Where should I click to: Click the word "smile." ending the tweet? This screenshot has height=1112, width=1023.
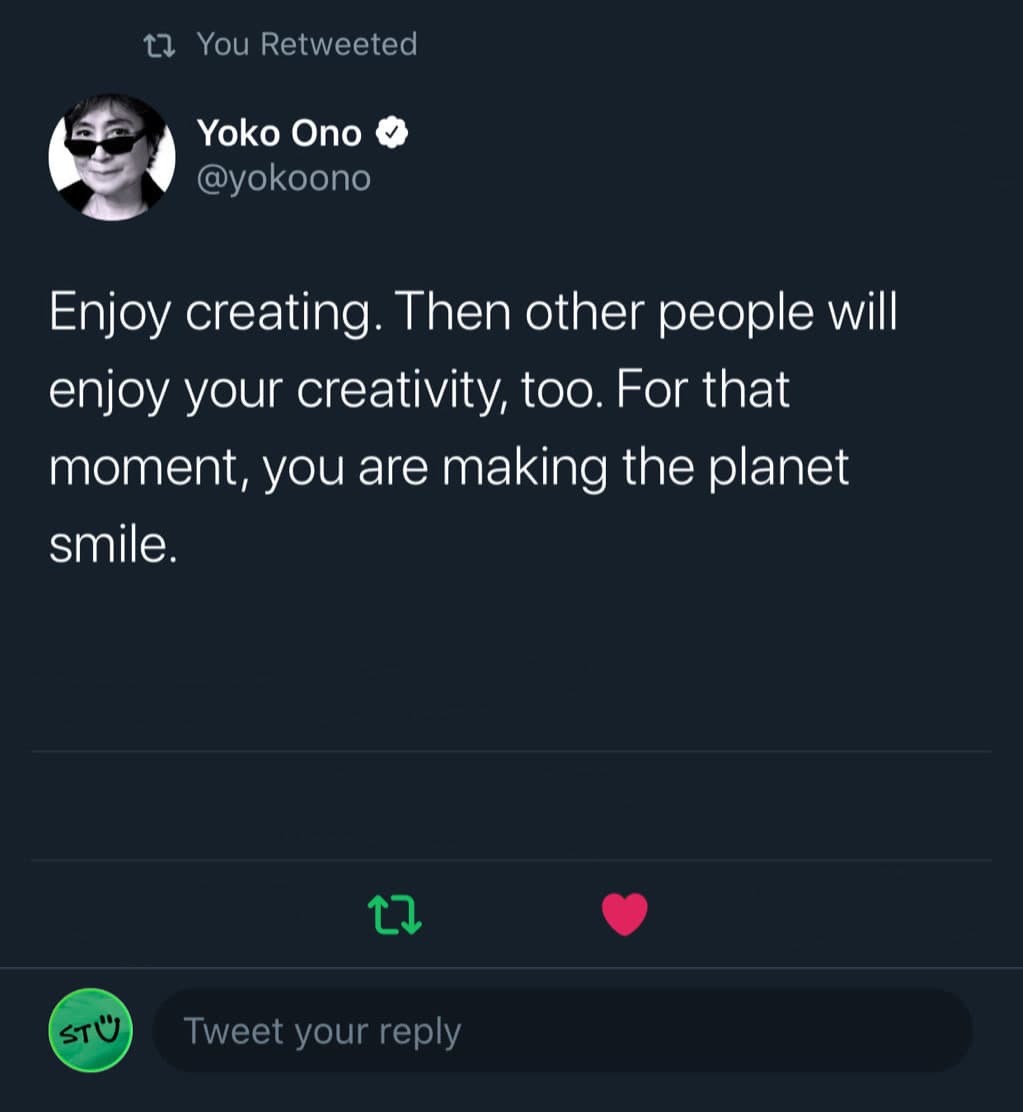[112, 544]
